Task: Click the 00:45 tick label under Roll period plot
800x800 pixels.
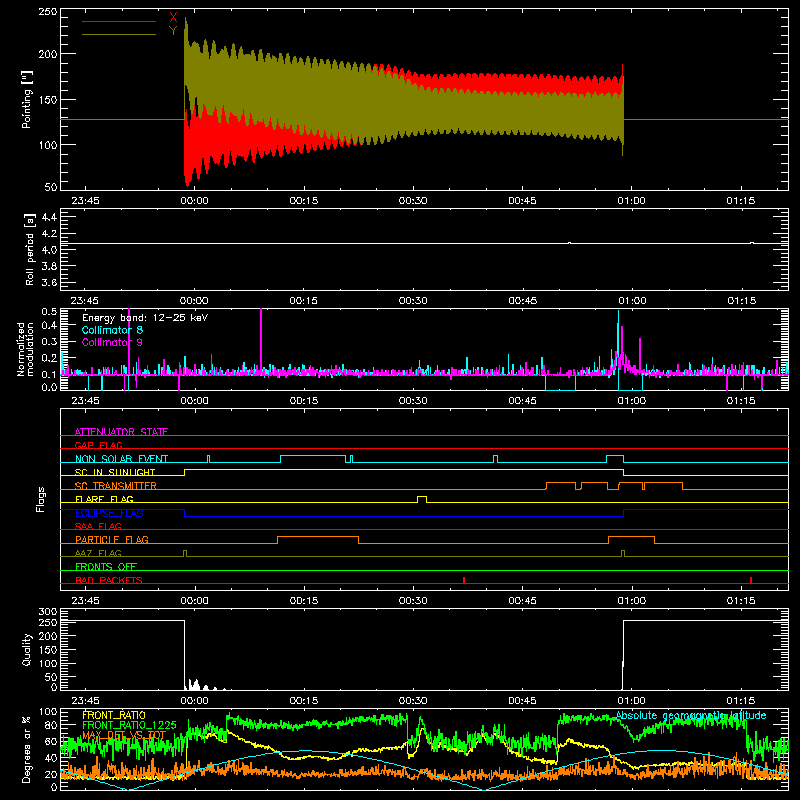Action: pos(522,301)
